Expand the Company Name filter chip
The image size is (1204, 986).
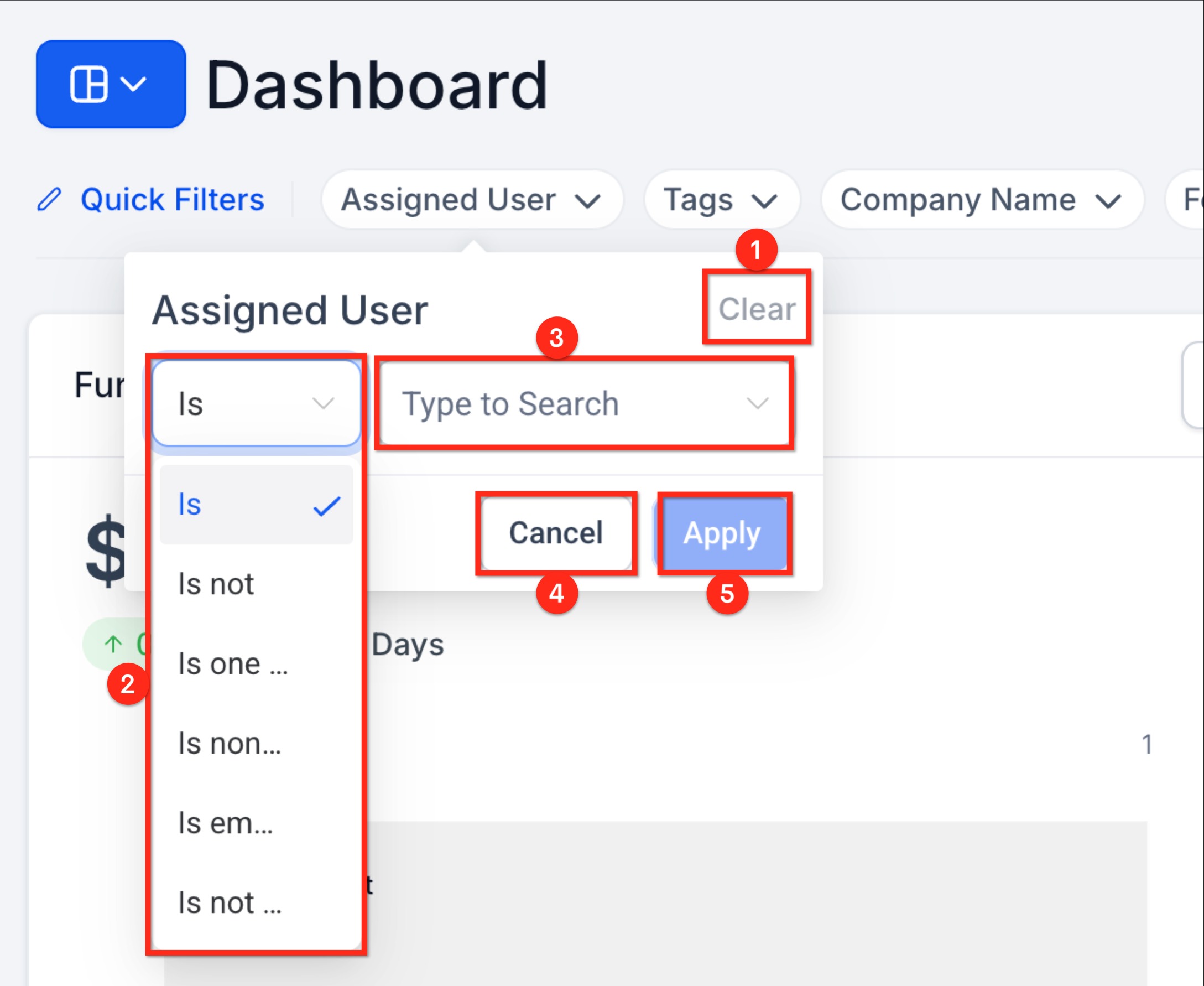tap(981, 200)
